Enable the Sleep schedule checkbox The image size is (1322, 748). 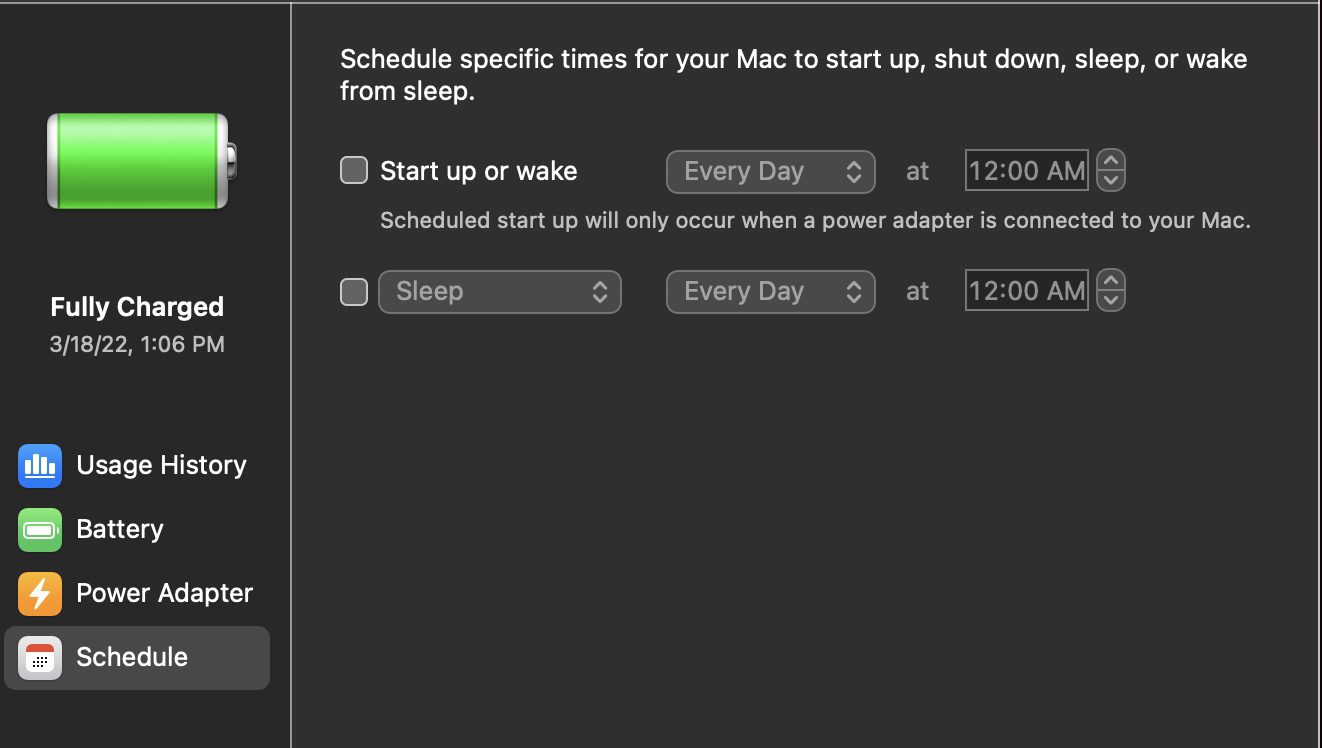[x=354, y=292]
